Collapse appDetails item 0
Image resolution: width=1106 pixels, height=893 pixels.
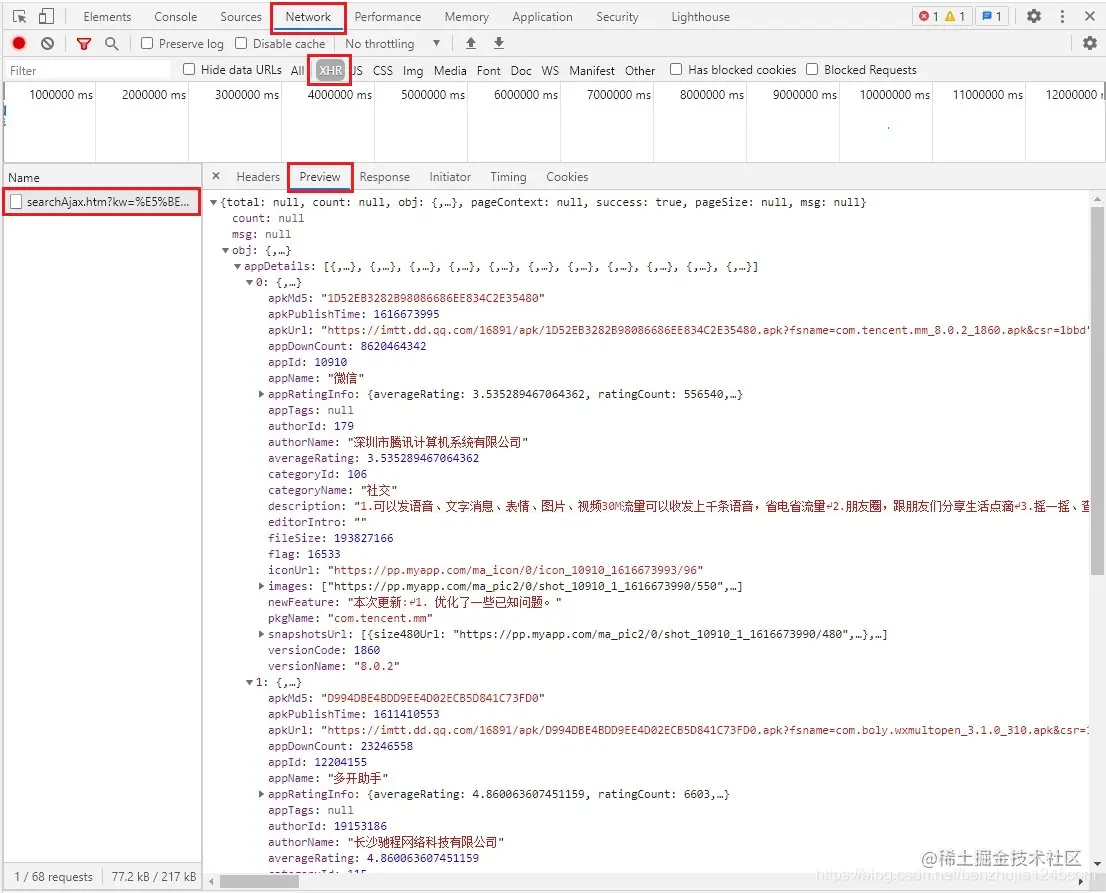250,282
